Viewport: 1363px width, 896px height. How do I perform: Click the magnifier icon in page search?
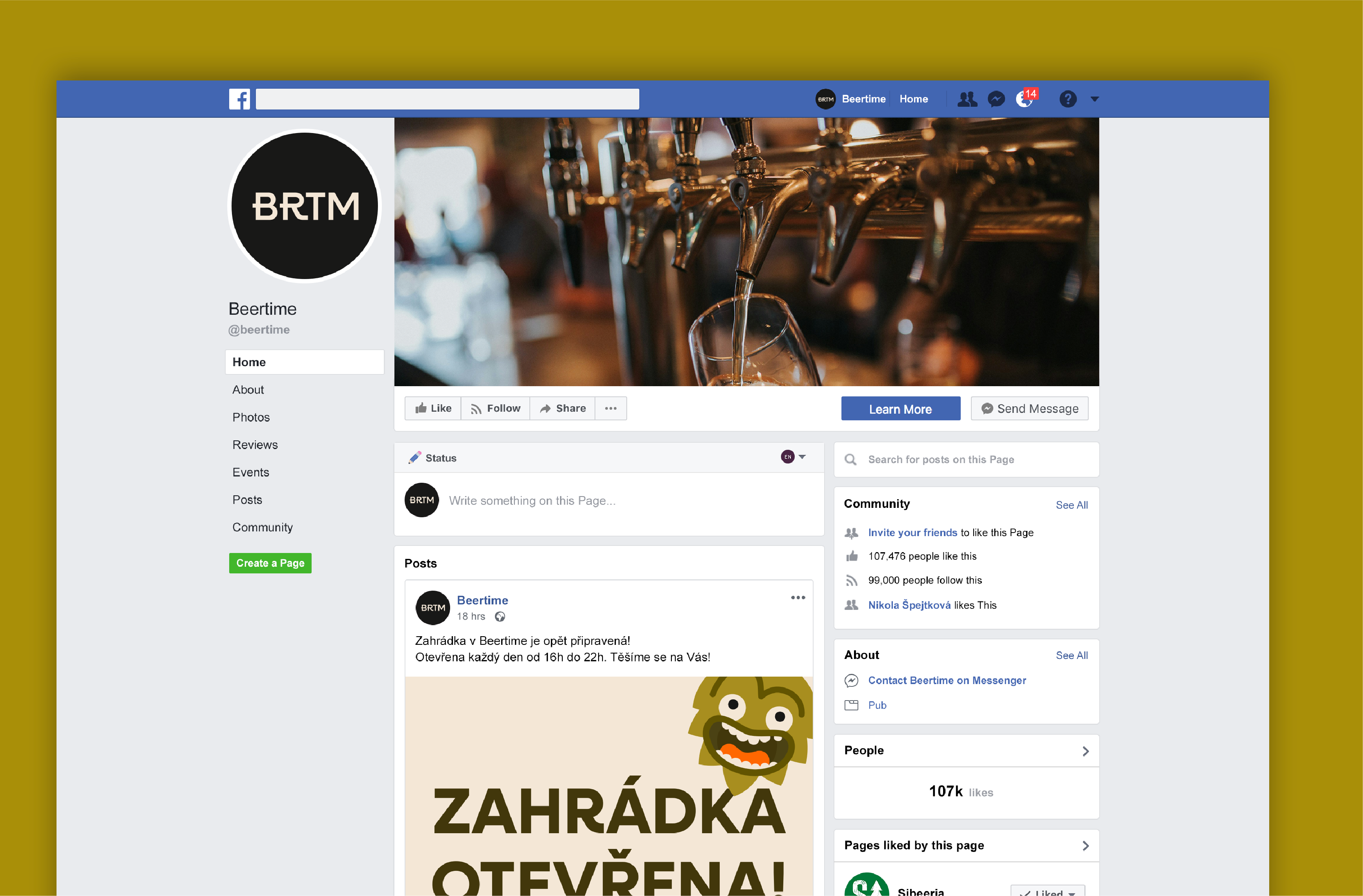[850, 459]
